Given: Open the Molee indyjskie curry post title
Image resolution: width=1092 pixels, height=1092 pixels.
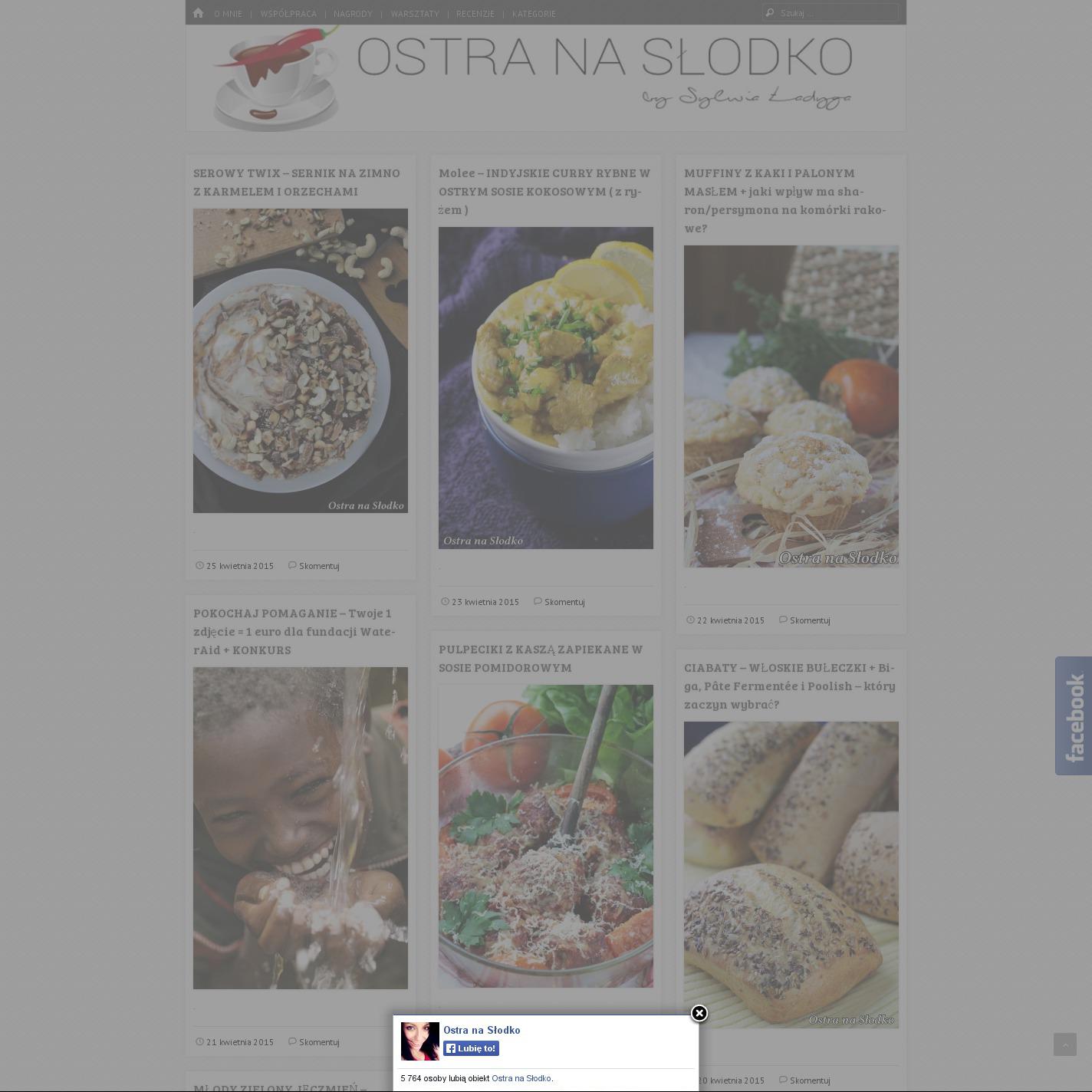Looking at the screenshot, I should click(544, 191).
